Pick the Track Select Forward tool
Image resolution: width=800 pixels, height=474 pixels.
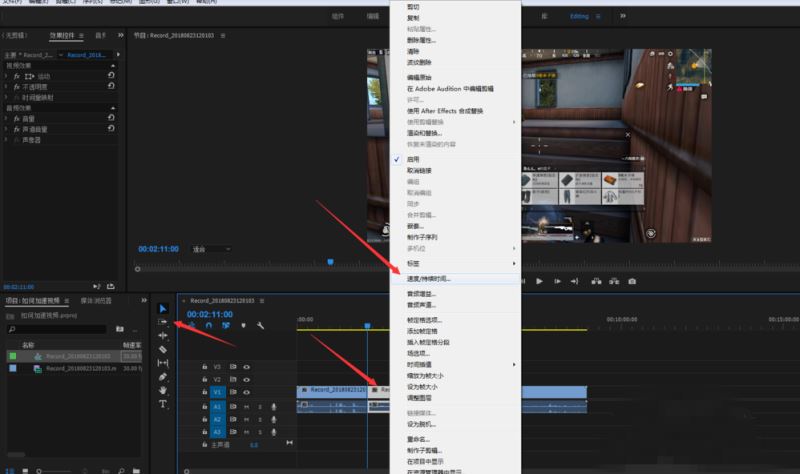pyautogui.click(x=163, y=322)
